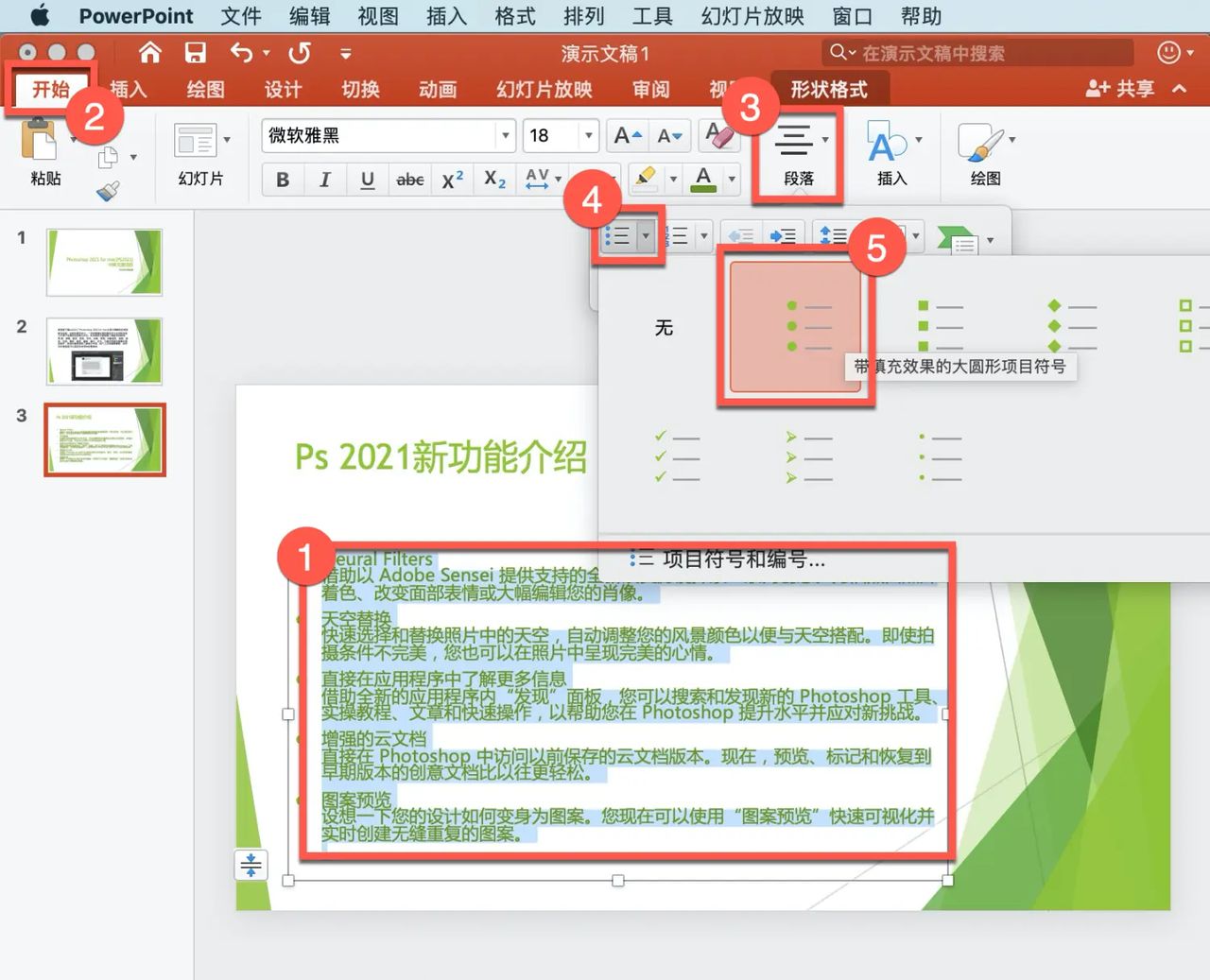Choose 无 (no bullets) option
This screenshot has width=1210, height=980.
[x=664, y=328]
